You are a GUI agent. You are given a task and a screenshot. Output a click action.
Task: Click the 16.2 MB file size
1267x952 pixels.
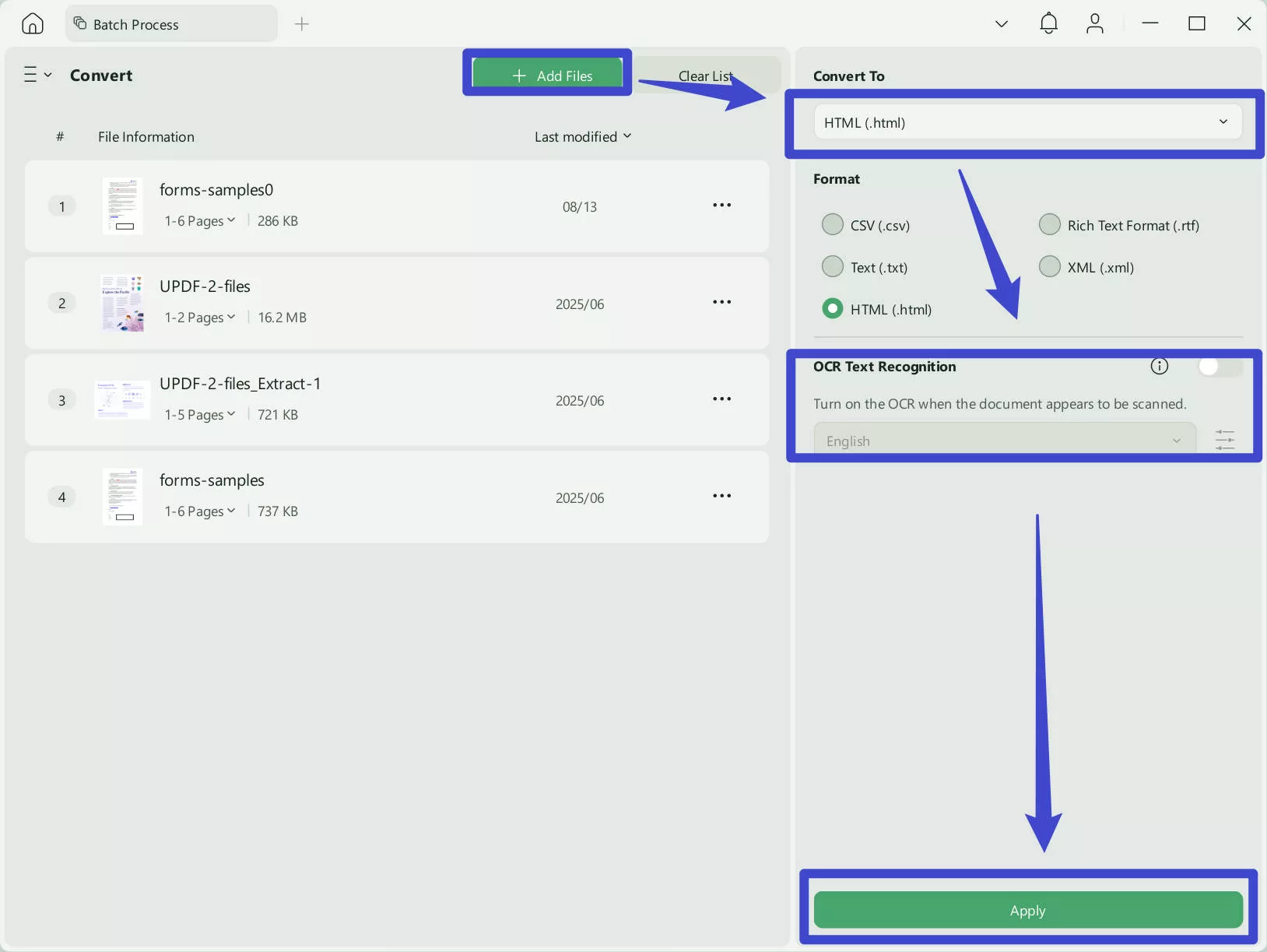[282, 318]
